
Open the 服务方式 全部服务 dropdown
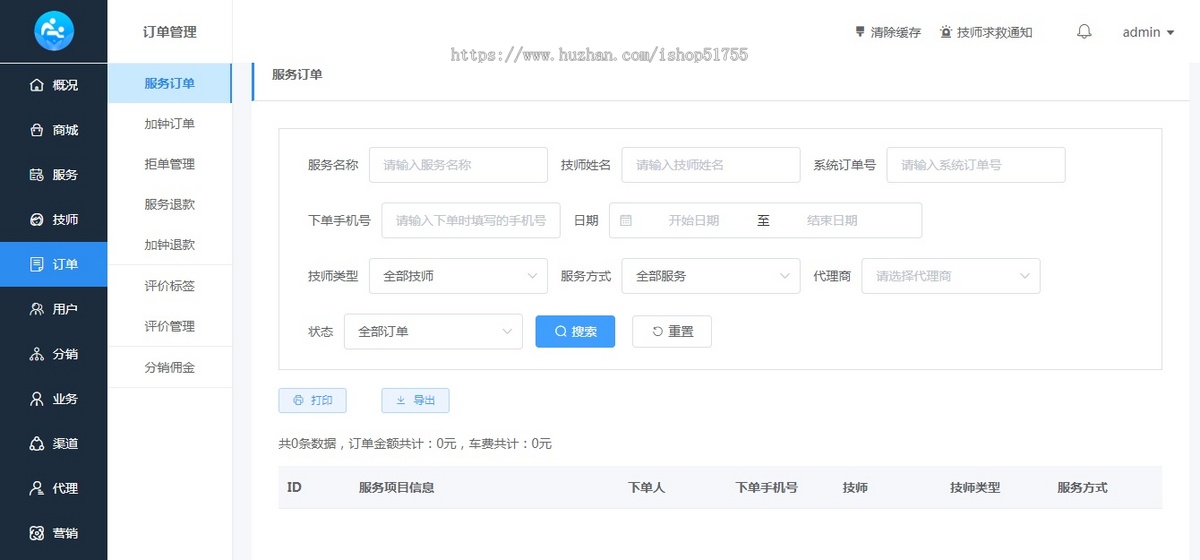pyautogui.click(x=710, y=276)
